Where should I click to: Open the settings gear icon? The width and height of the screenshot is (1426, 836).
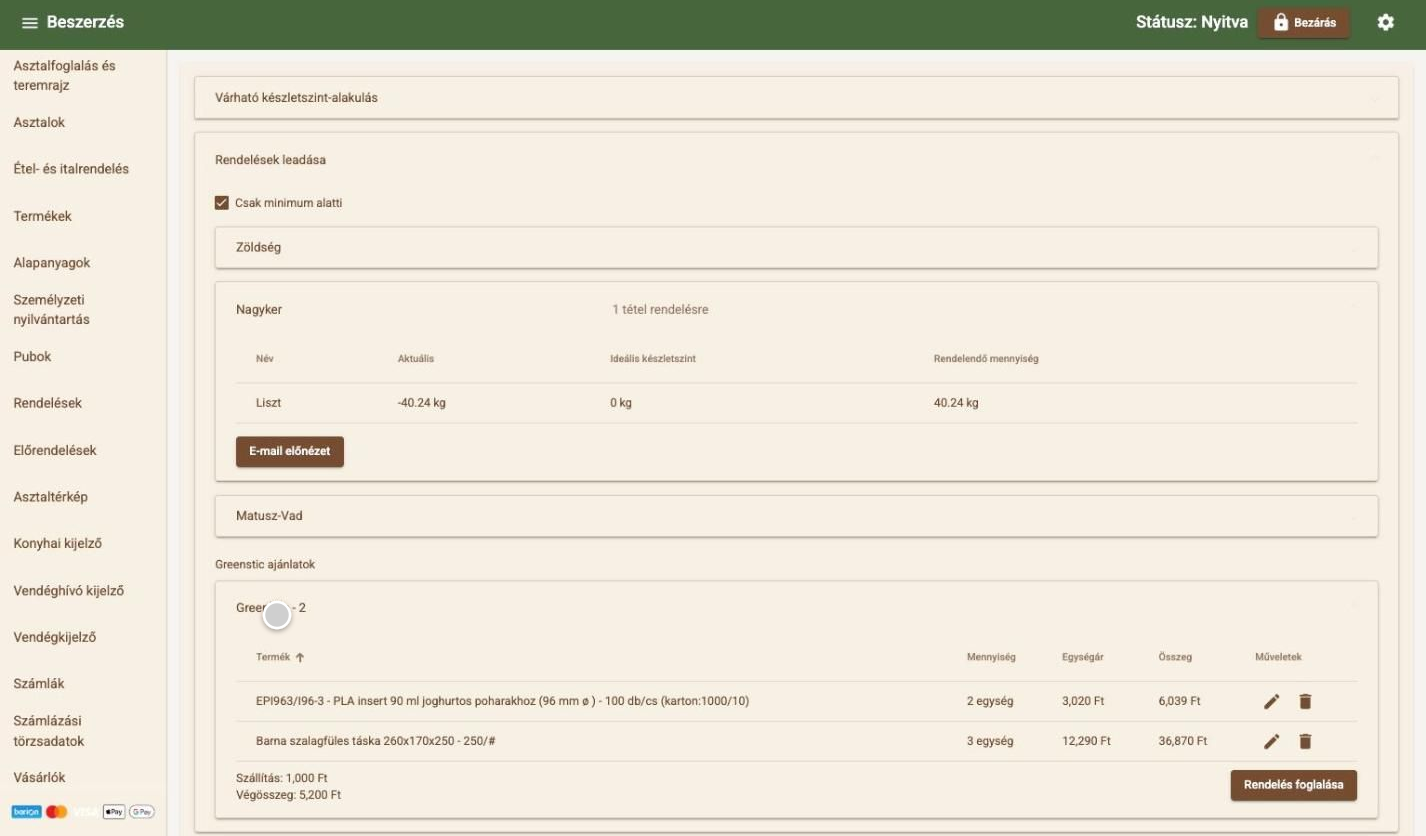pos(1385,22)
